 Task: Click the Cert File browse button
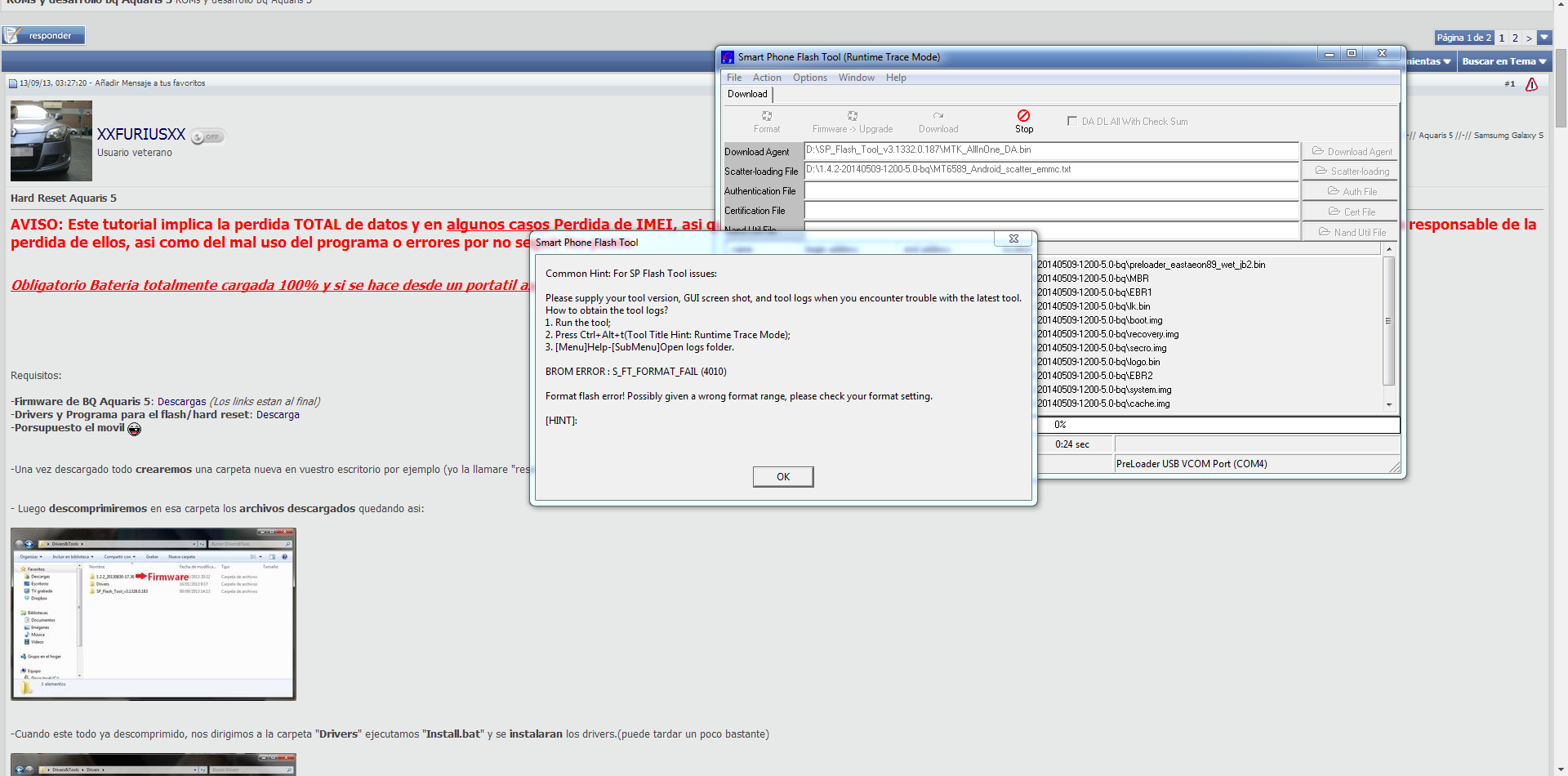coord(1352,212)
